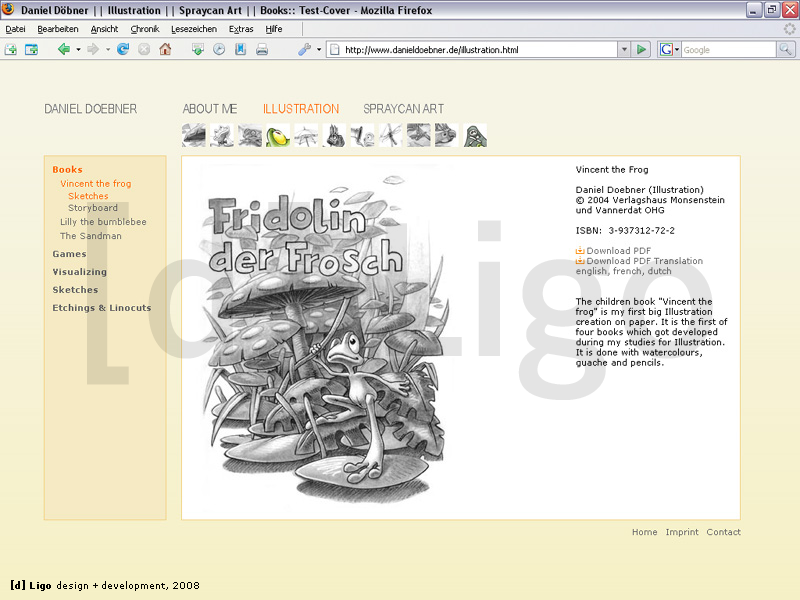The image size is (800, 600).
Task: Open the ABOUT ME section
Action: tap(210, 109)
